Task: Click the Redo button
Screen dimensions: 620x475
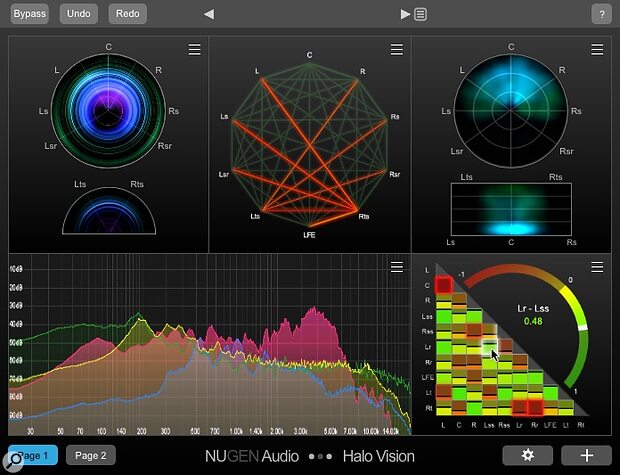Action: click(x=128, y=14)
